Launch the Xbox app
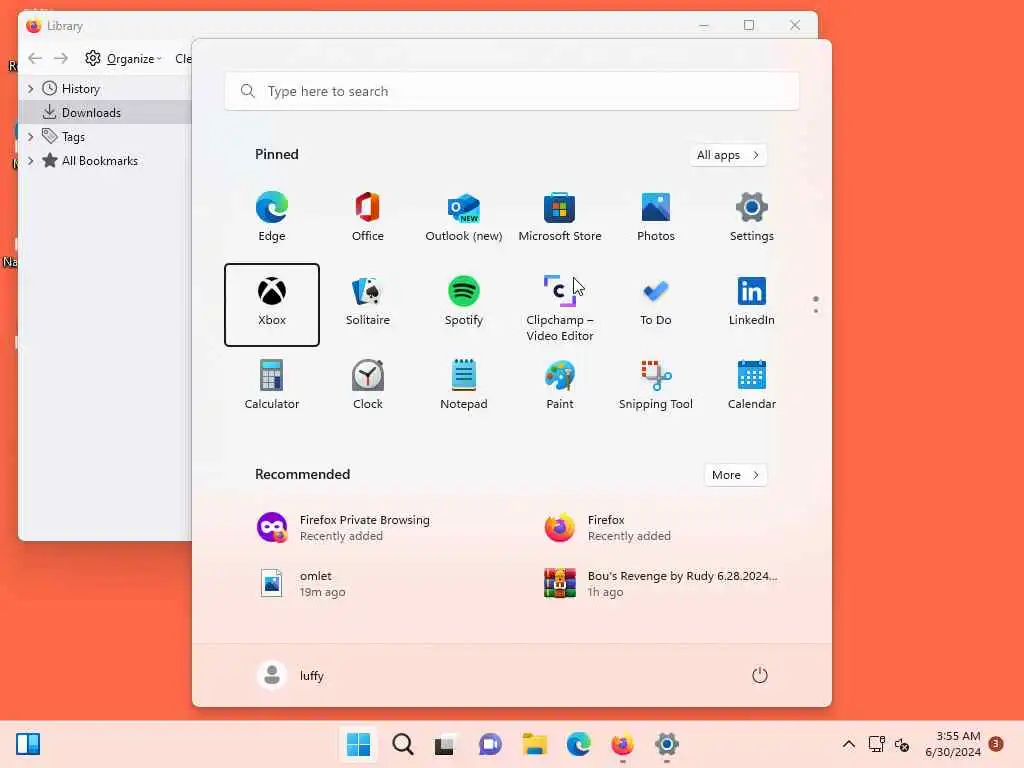Viewport: 1024px width, 768px height. click(272, 304)
